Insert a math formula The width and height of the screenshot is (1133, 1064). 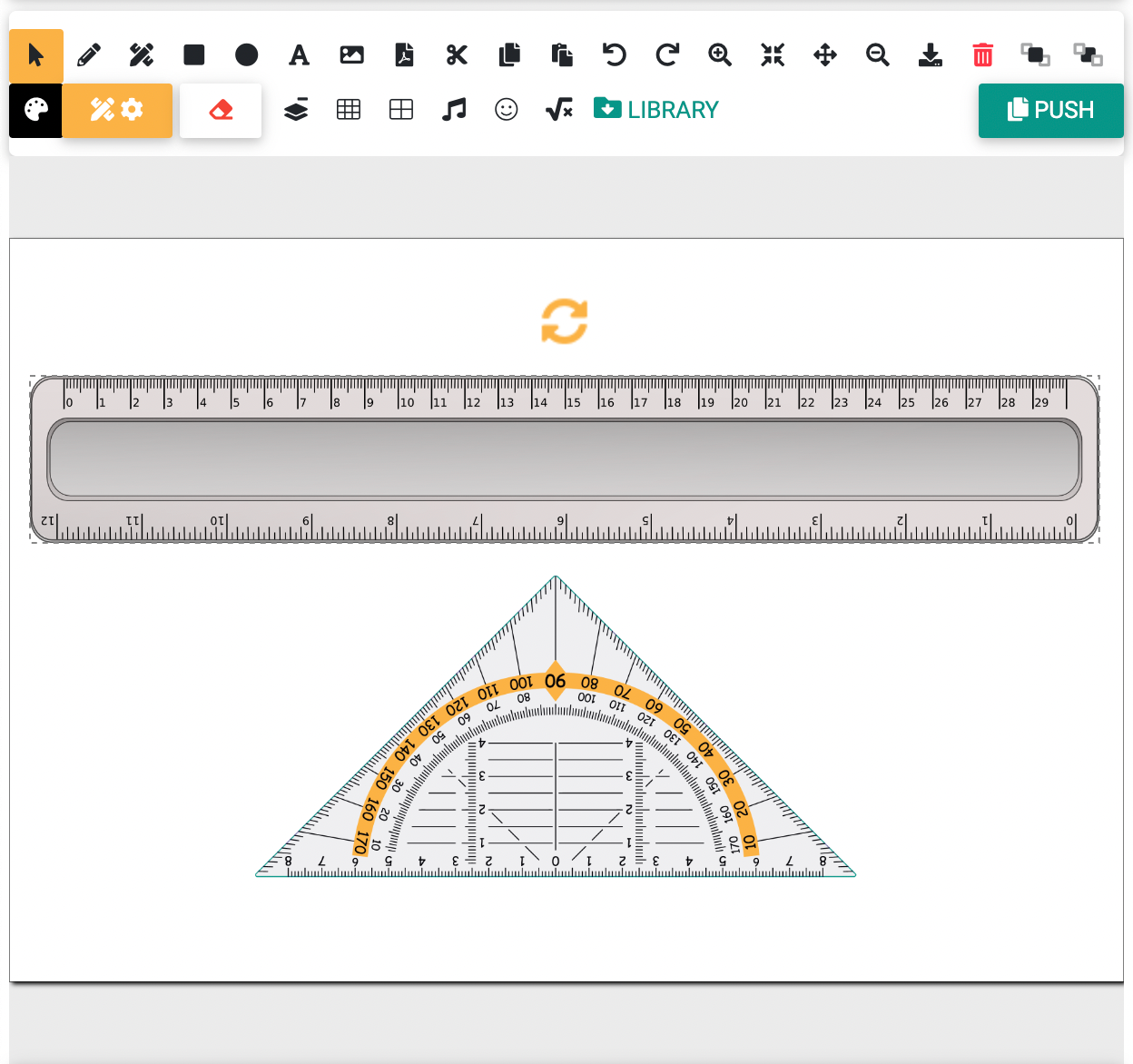pyautogui.click(x=558, y=109)
